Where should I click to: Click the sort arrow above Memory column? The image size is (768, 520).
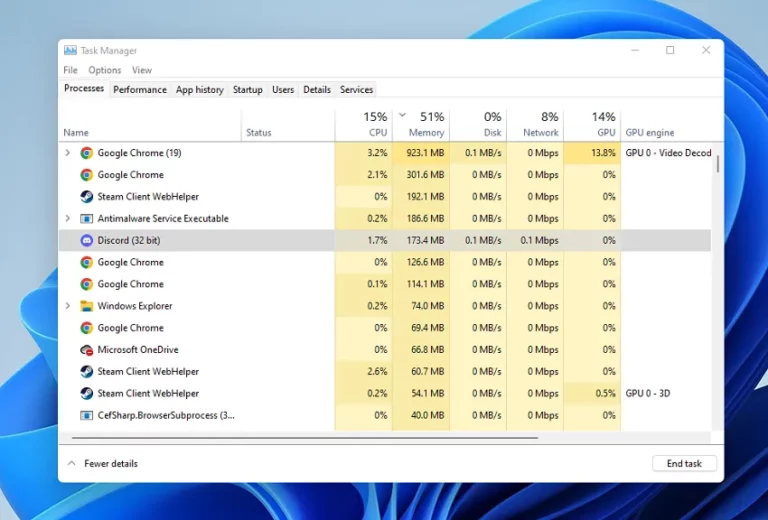coord(402,116)
